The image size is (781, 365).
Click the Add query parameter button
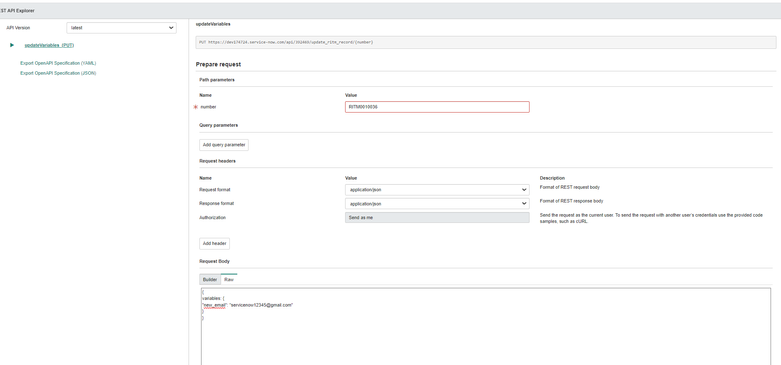click(224, 145)
